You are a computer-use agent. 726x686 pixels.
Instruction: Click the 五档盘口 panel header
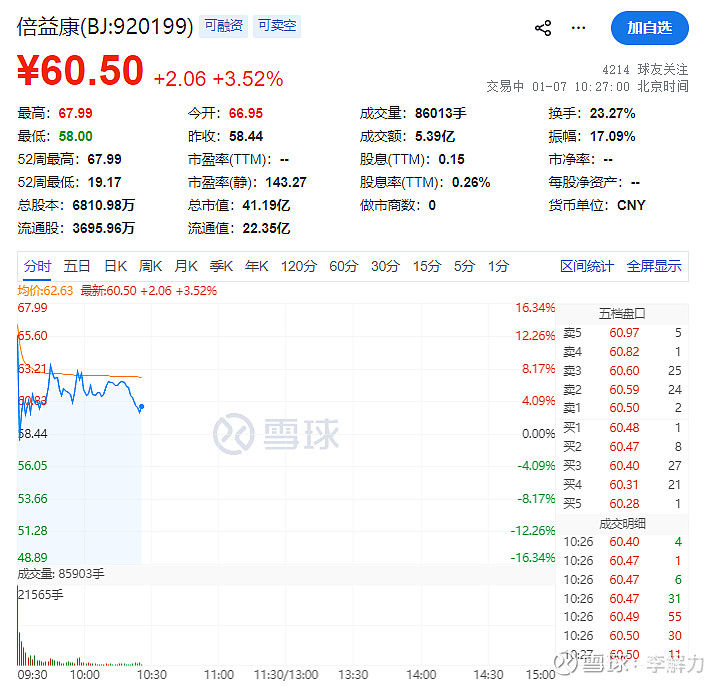click(622, 314)
